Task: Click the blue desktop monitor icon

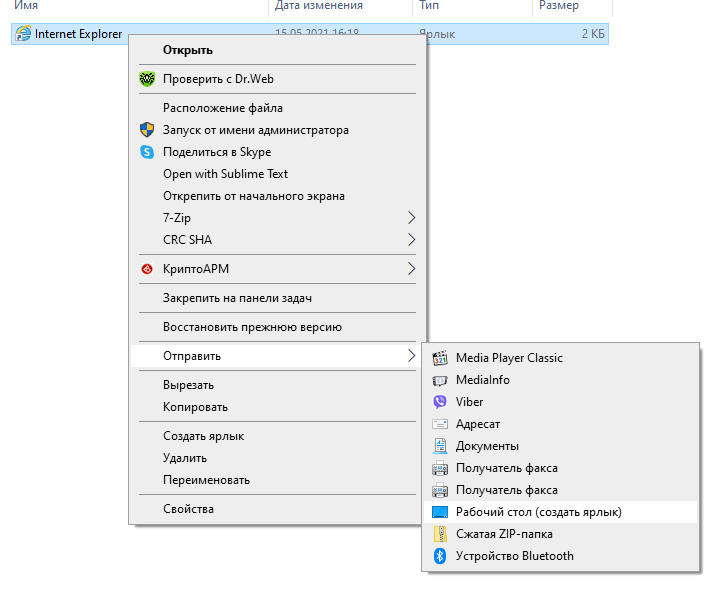Action: click(440, 512)
